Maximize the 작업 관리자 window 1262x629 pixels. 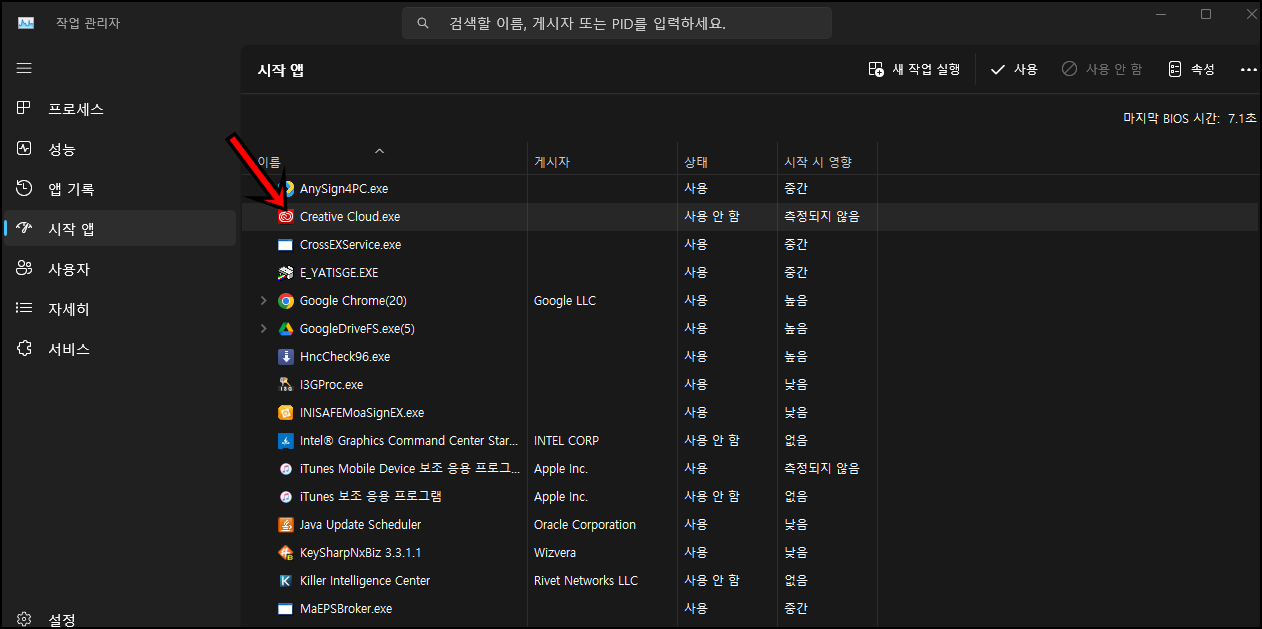coord(1206,14)
